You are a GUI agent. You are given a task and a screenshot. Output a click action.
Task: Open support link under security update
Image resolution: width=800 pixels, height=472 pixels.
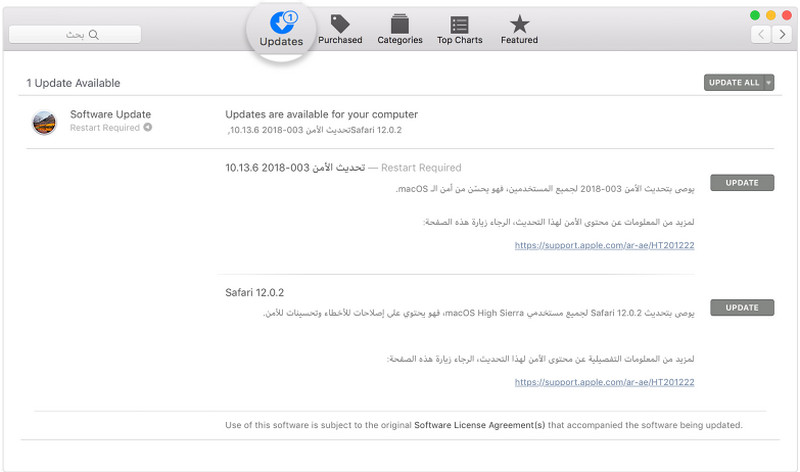point(604,245)
